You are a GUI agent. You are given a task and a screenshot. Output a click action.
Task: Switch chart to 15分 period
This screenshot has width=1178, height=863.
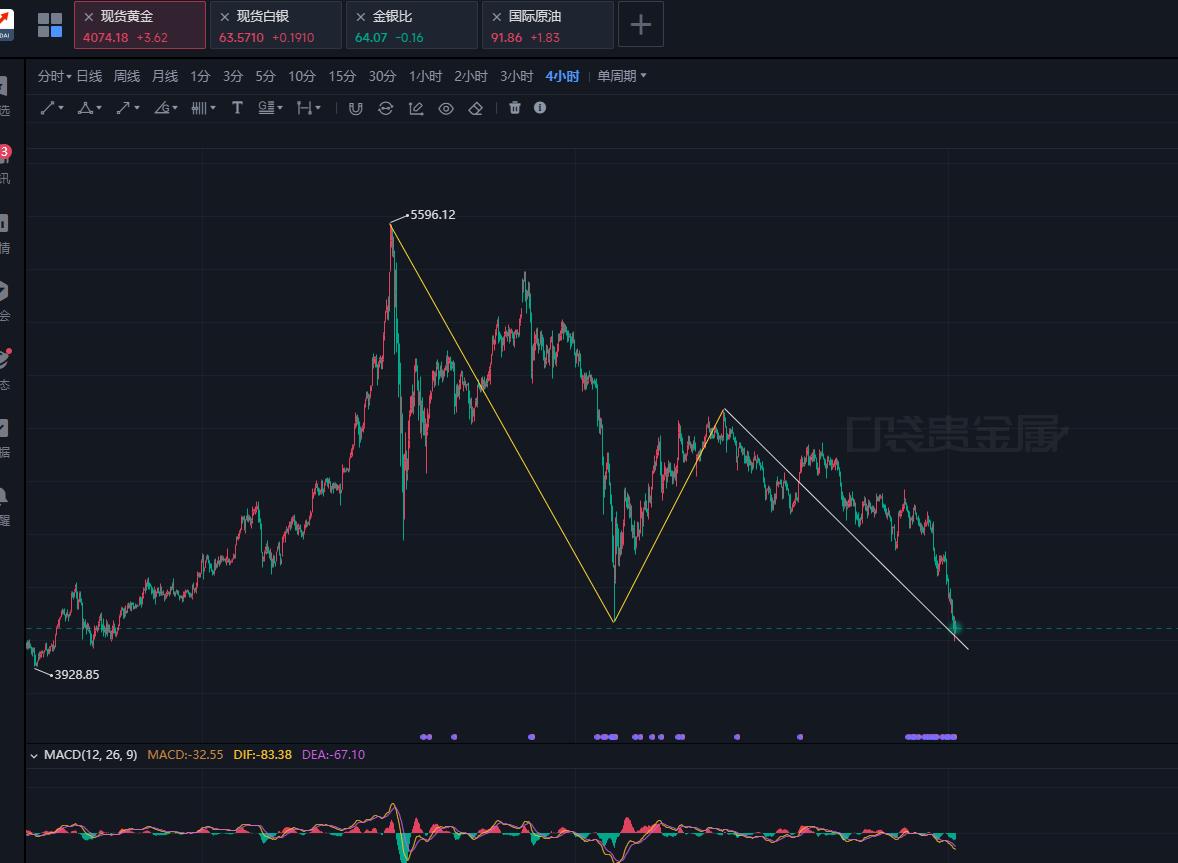(342, 76)
